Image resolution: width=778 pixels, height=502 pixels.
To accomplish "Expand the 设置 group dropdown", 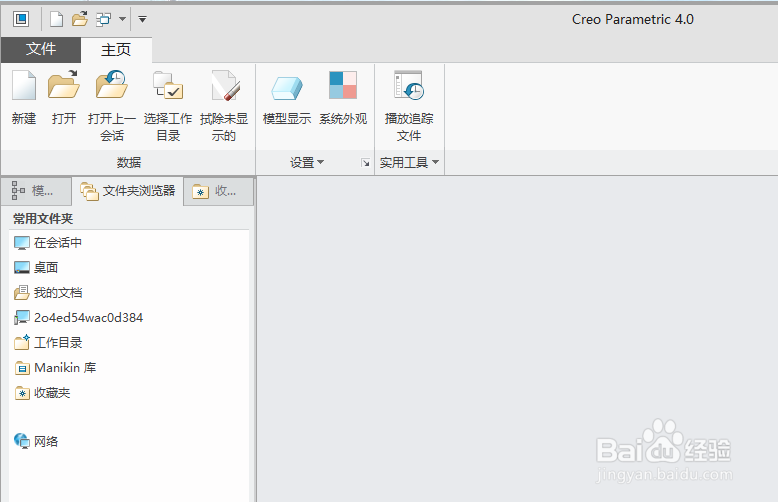I will [x=307, y=162].
